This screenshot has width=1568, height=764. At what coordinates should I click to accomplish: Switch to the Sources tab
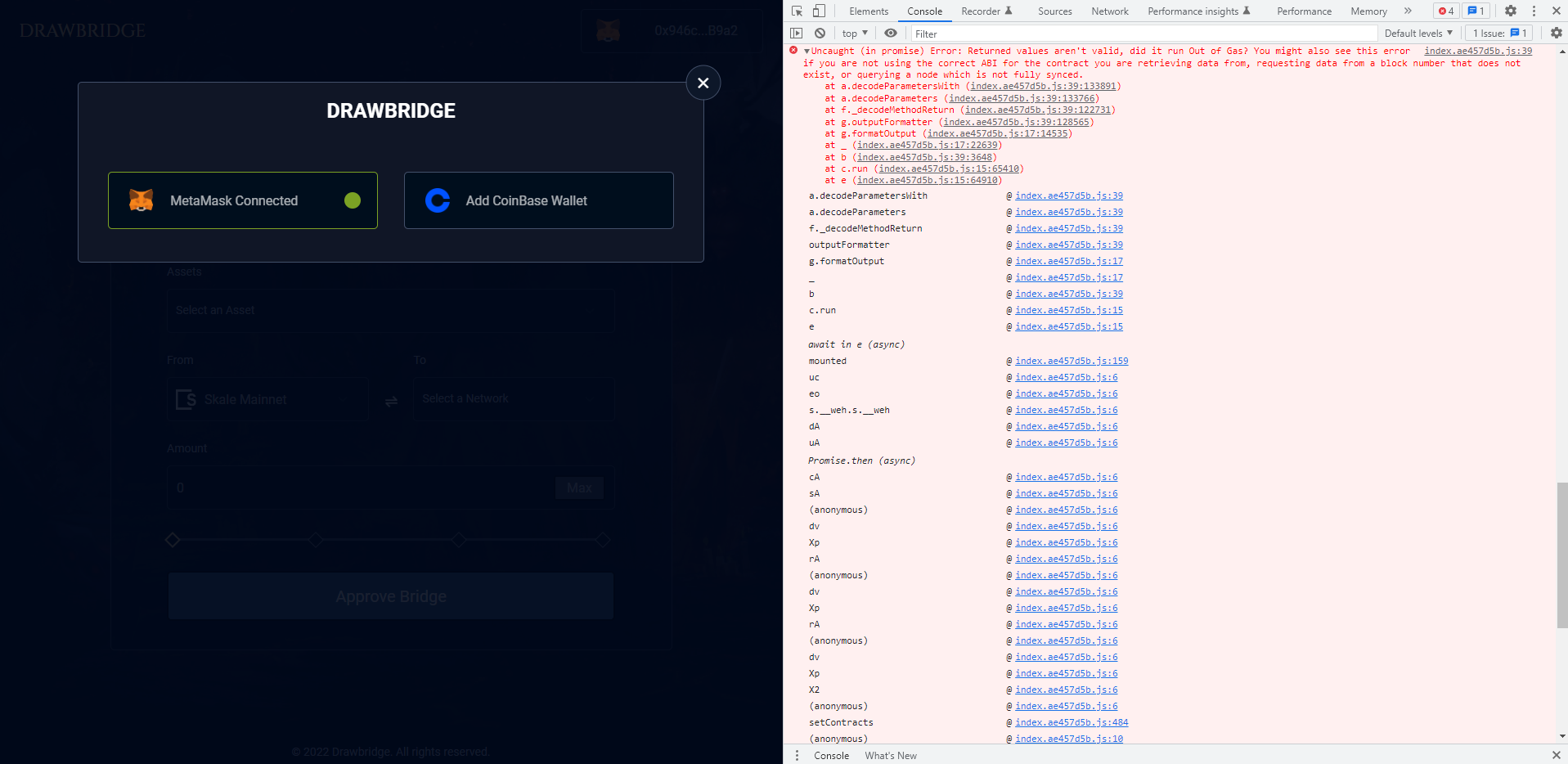coord(1054,11)
